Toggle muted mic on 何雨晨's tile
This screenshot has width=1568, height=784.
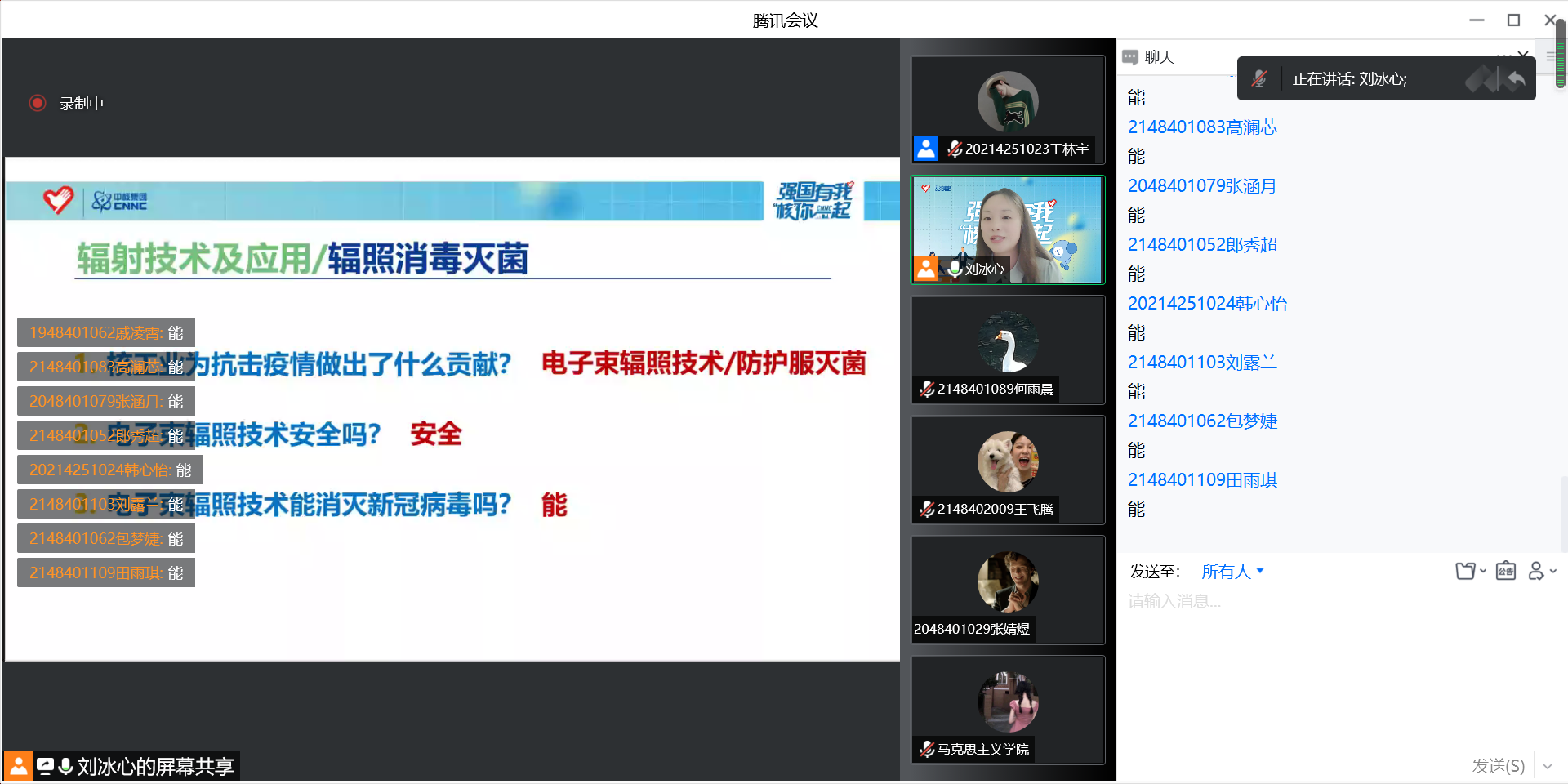927,389
